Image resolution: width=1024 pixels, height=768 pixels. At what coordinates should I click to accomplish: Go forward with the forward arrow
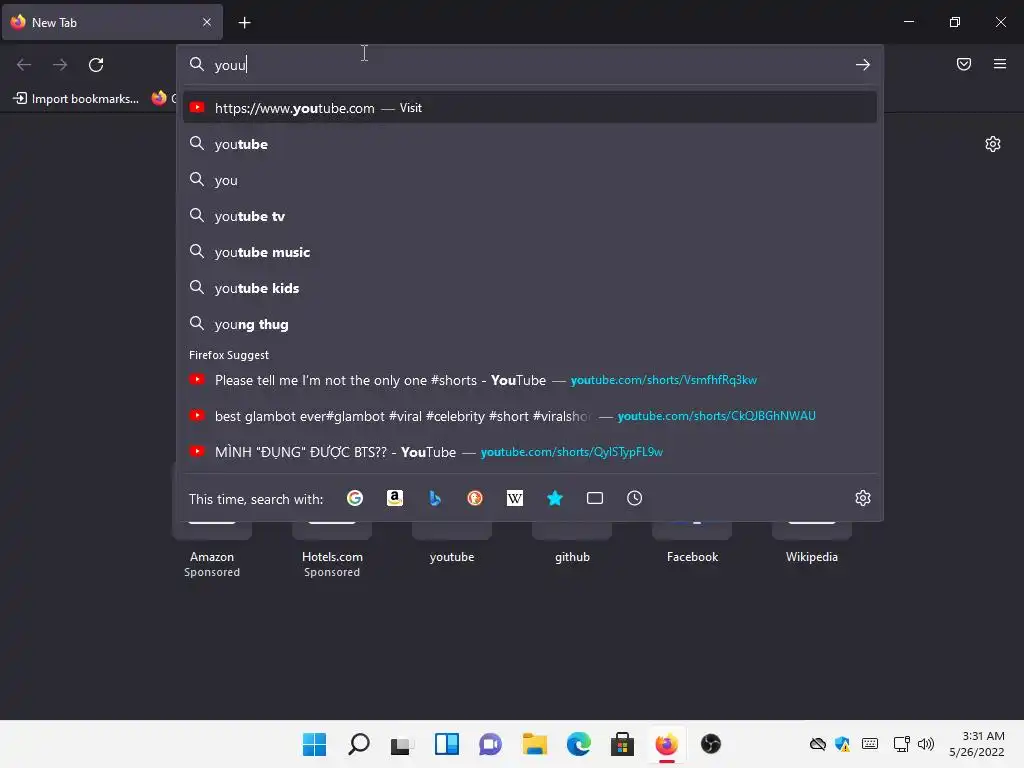(x=60, y=65)
